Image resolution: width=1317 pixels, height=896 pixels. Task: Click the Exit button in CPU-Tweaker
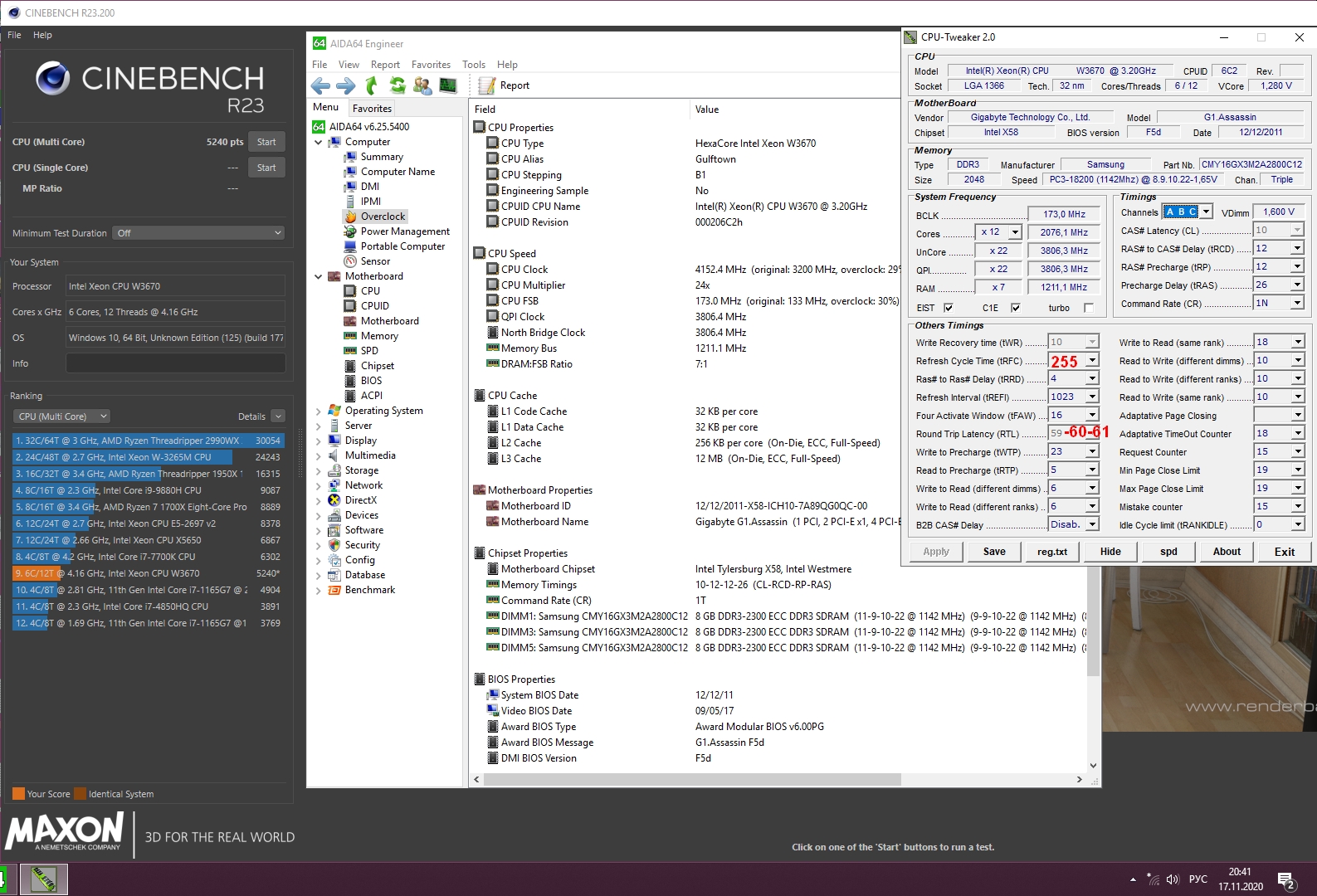[x=1285, y=552]
